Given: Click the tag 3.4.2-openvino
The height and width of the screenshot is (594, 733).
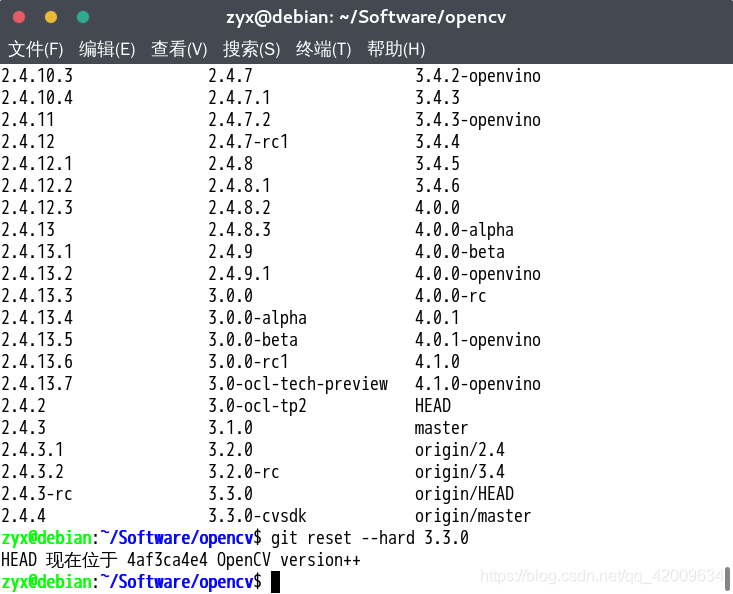Looking at the screenshot, I should click(478, 76).
